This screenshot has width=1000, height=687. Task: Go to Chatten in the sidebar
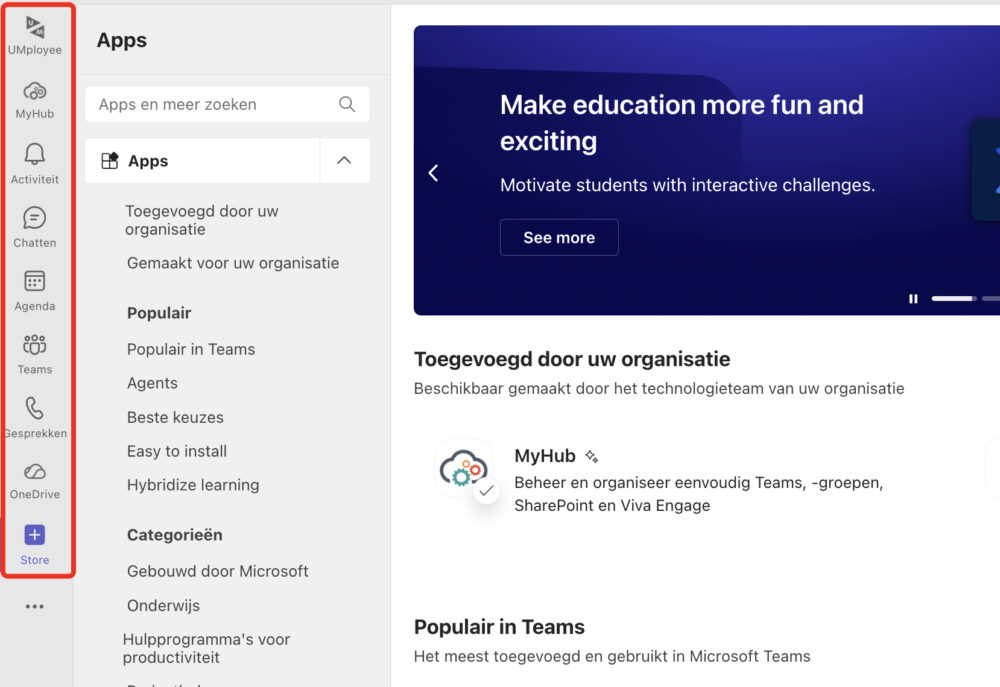click(x=34, y=227)
